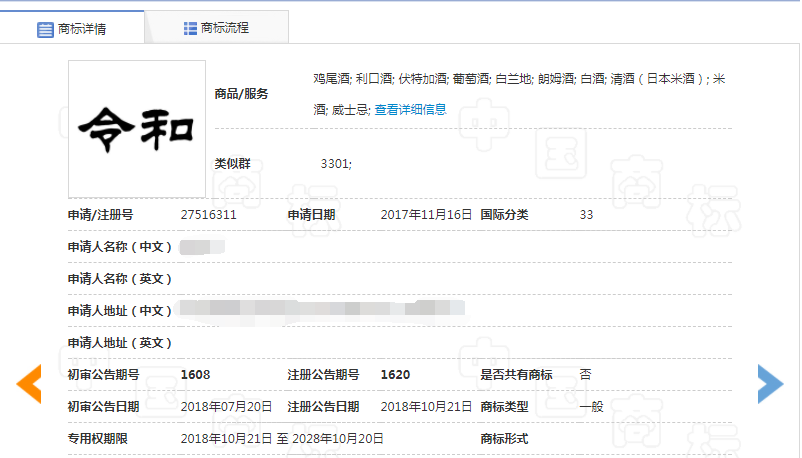The image size is (802, 458).
Task: Click the 是否共有商标 label
Action: tap(516, 375)
